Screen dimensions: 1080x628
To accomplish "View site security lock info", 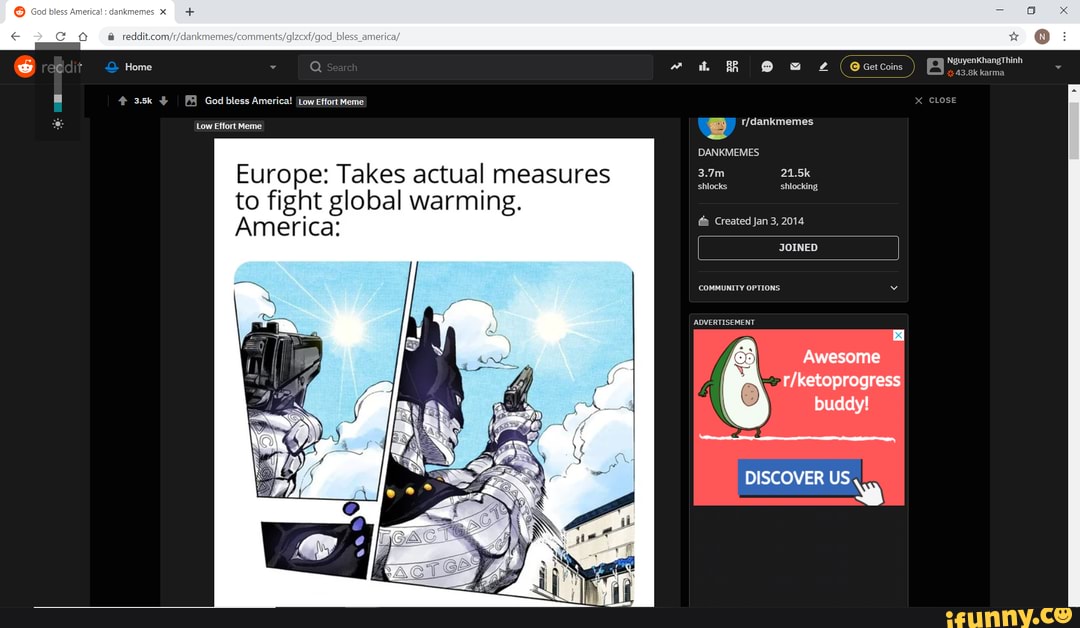I will 110,36.
